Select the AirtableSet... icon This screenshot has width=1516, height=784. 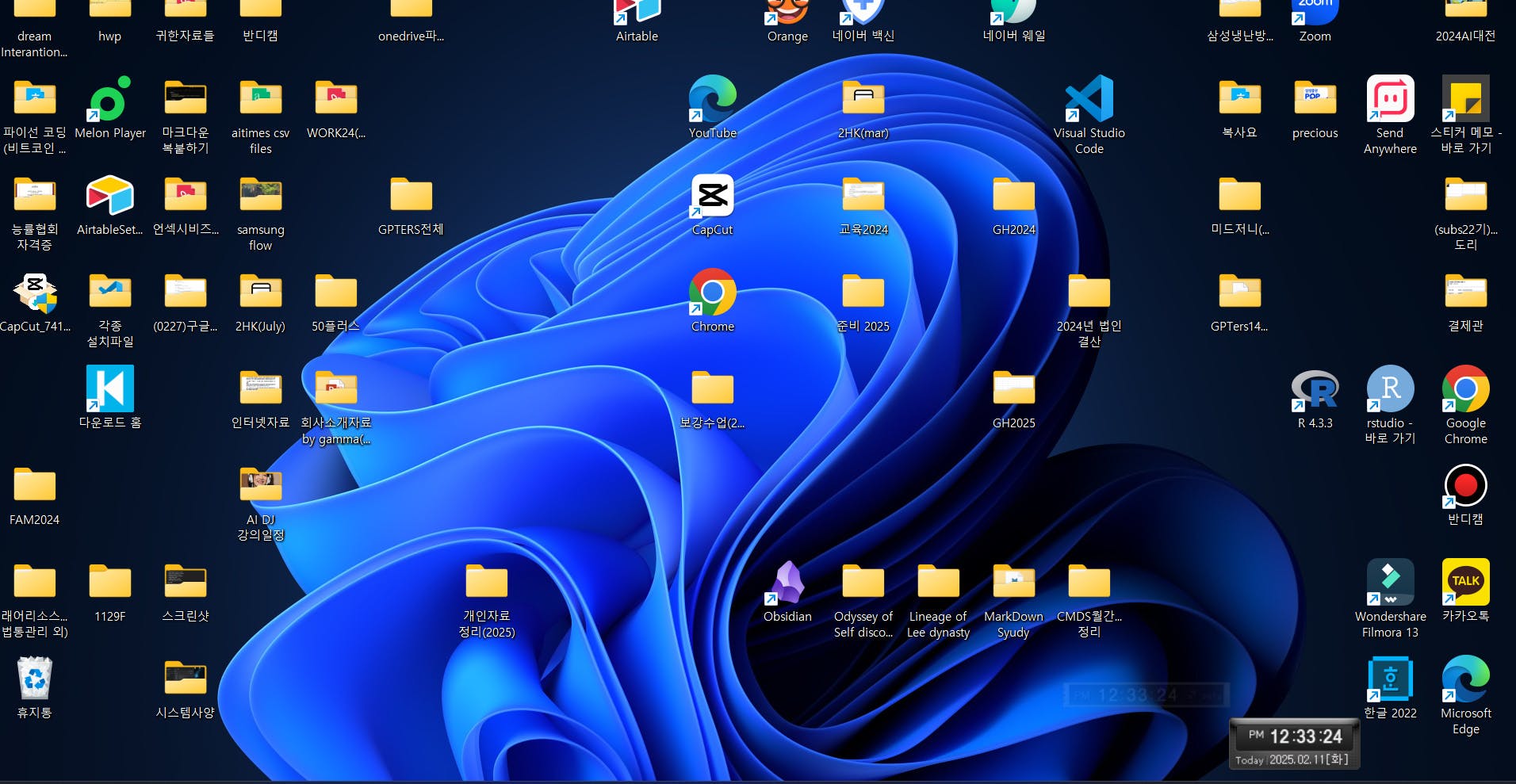[x=109, y=196]
